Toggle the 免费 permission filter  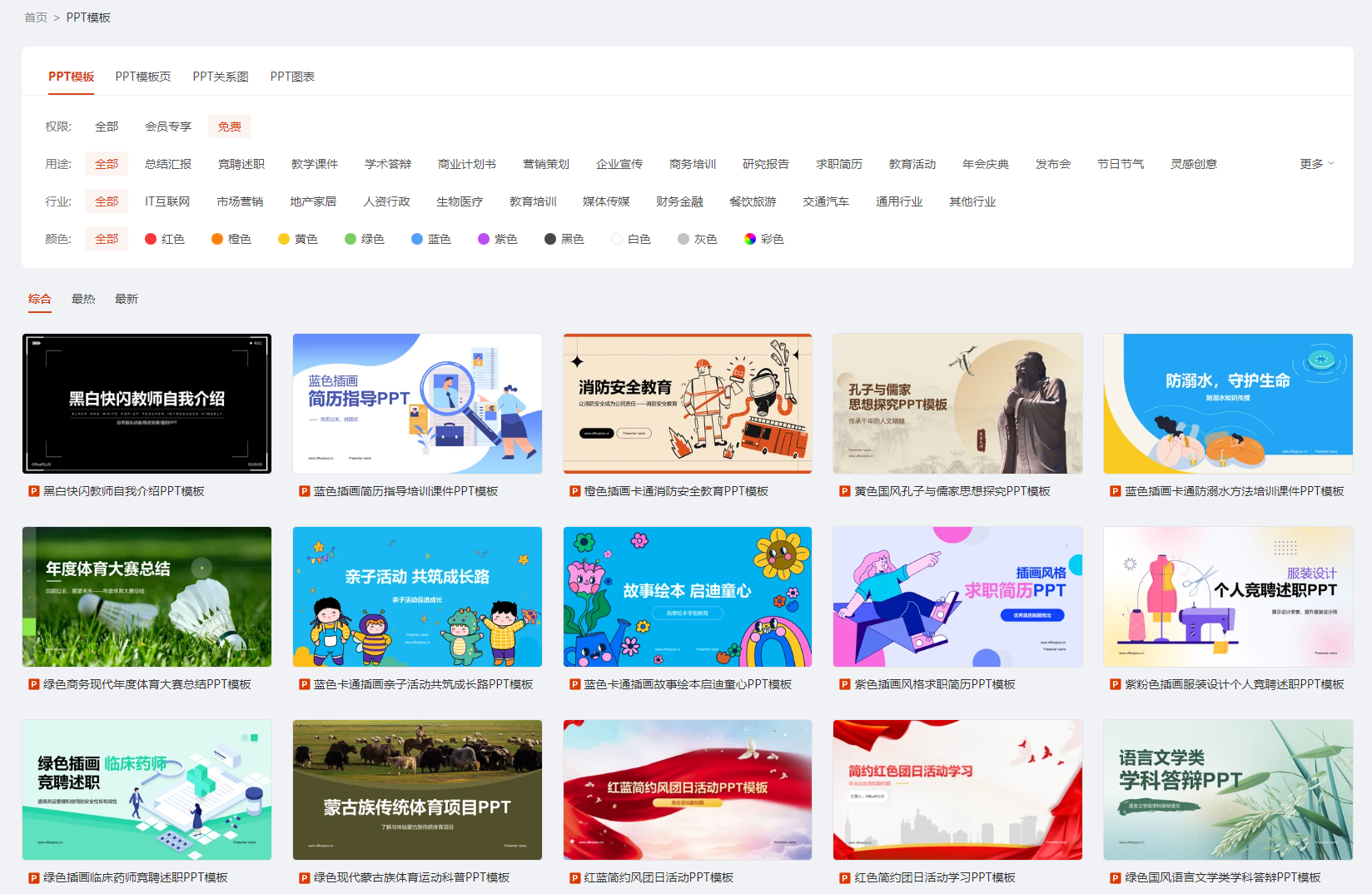point(229,126)
